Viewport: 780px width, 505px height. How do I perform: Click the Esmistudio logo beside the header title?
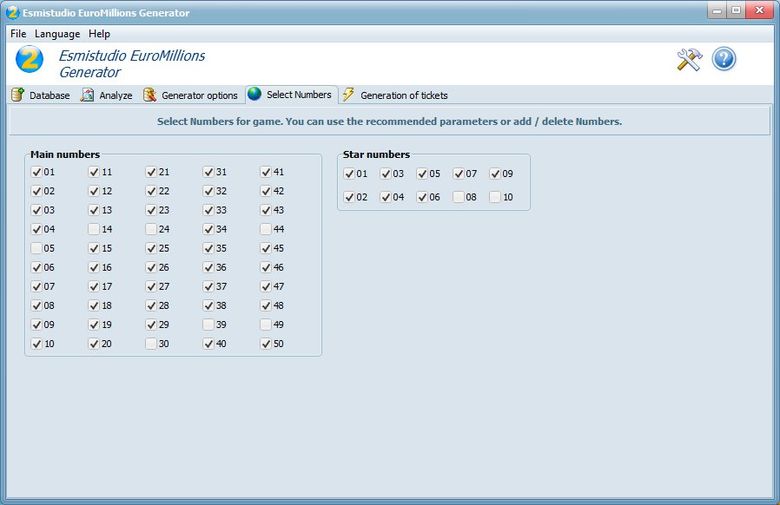coord(29,59)
